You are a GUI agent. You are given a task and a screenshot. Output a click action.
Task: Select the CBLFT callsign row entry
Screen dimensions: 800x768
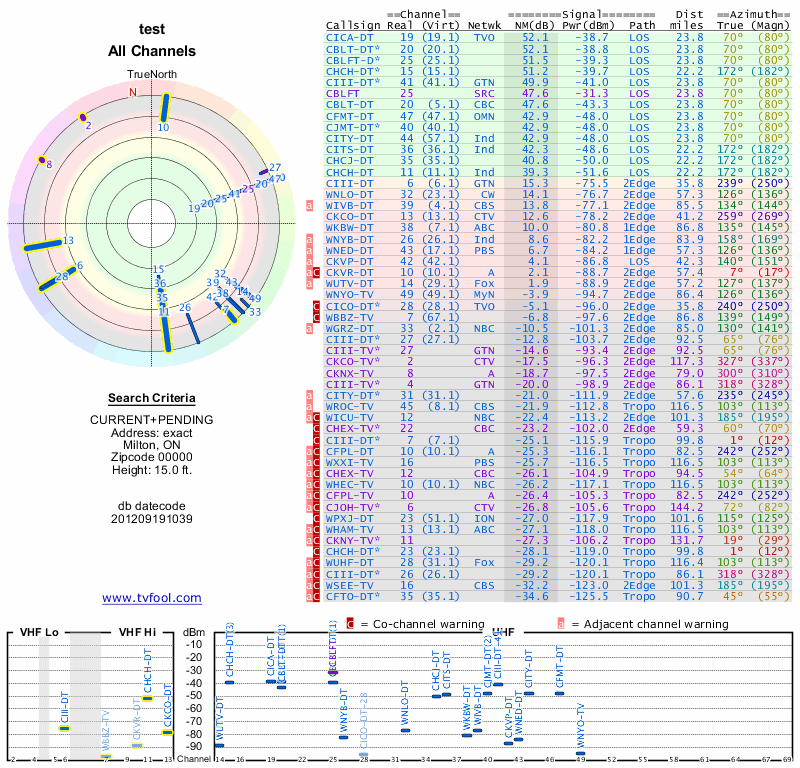346,93
